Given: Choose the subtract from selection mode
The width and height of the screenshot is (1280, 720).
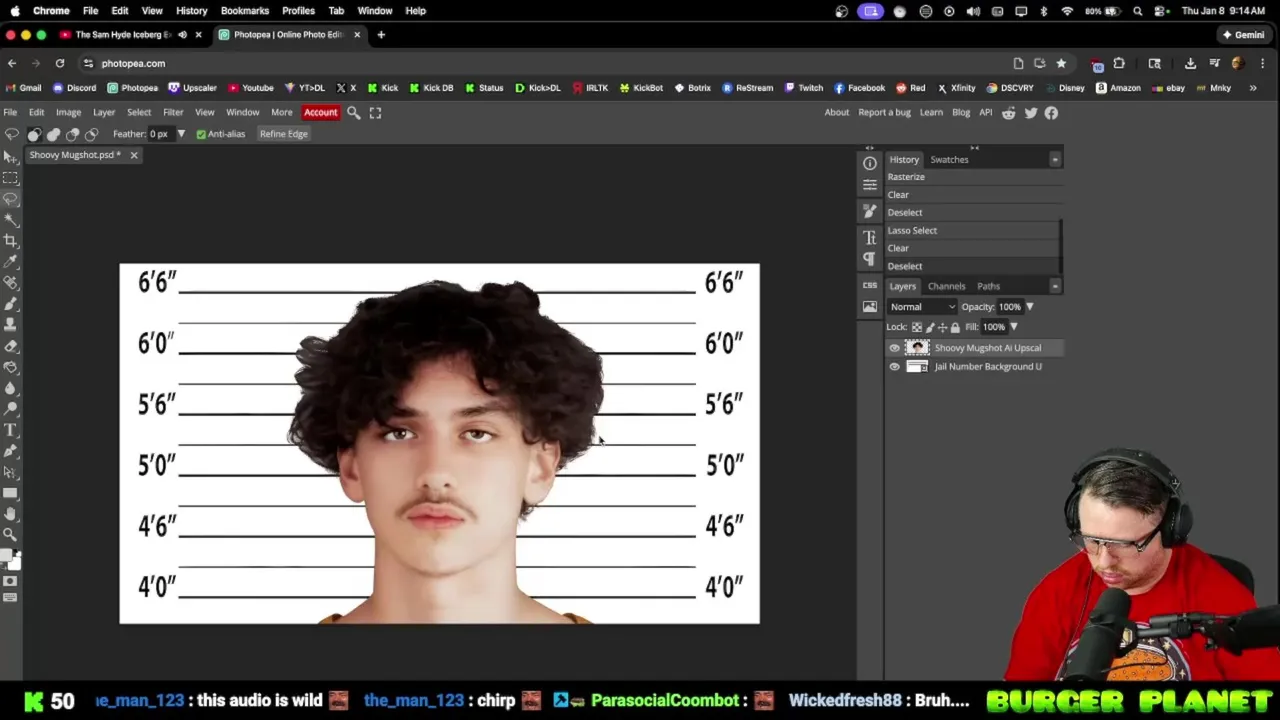Looking at the screenshot, I should pyautogui.click(x=73, y=134).
